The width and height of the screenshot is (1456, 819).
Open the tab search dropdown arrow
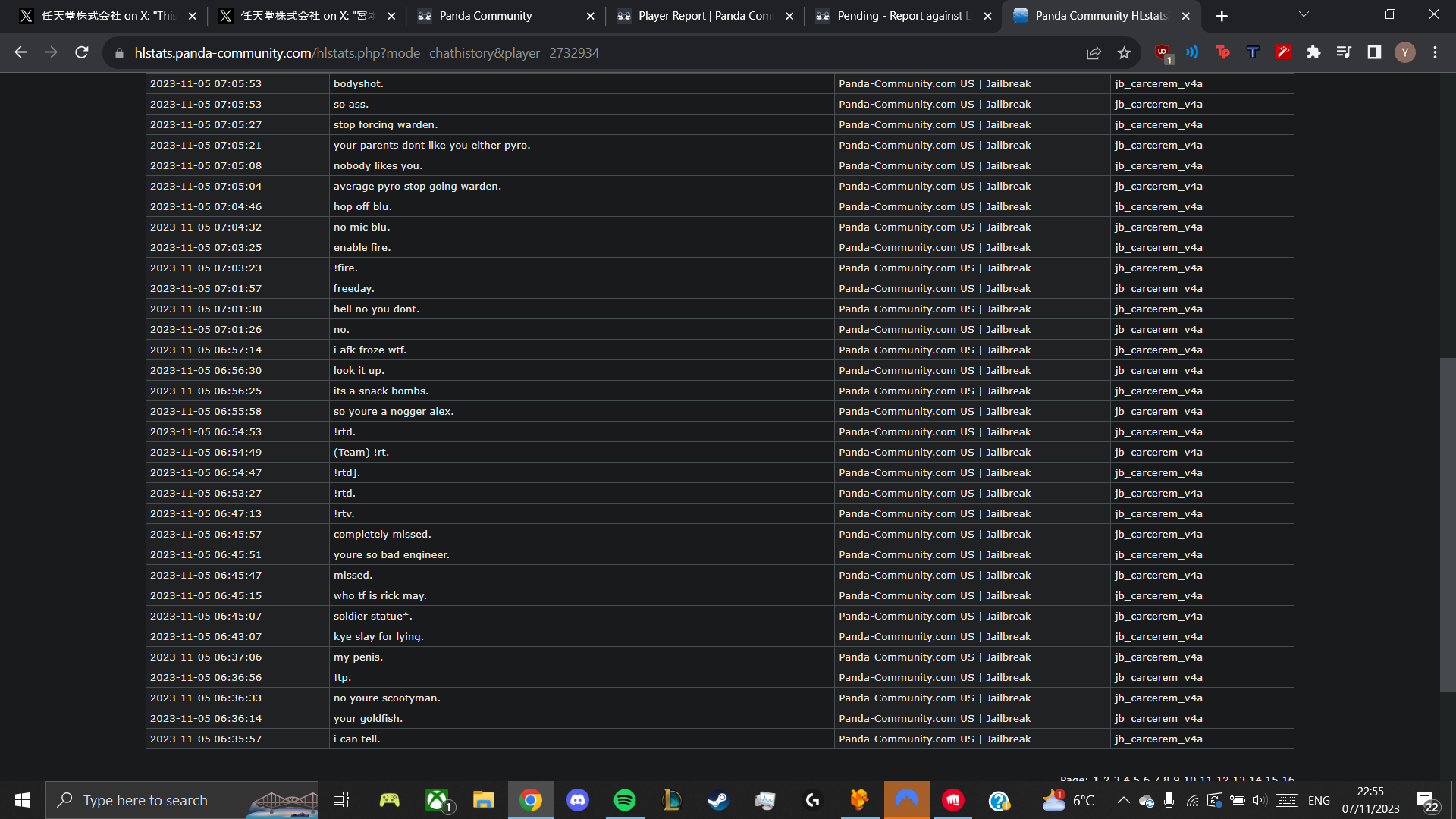click(x=1304, y=15)
